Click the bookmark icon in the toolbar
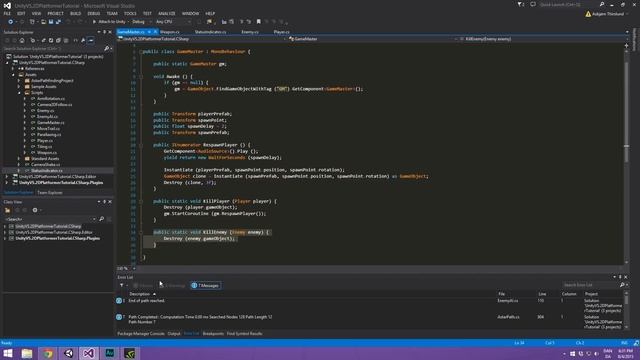Viewport: 640px width, 360px height. point(258,22)
